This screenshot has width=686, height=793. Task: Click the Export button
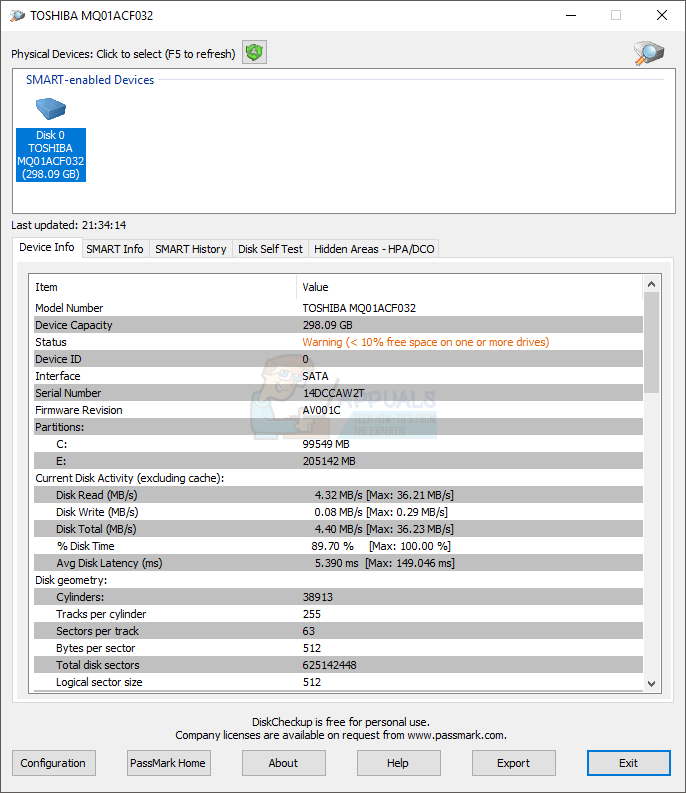click(x=513, y=763)
